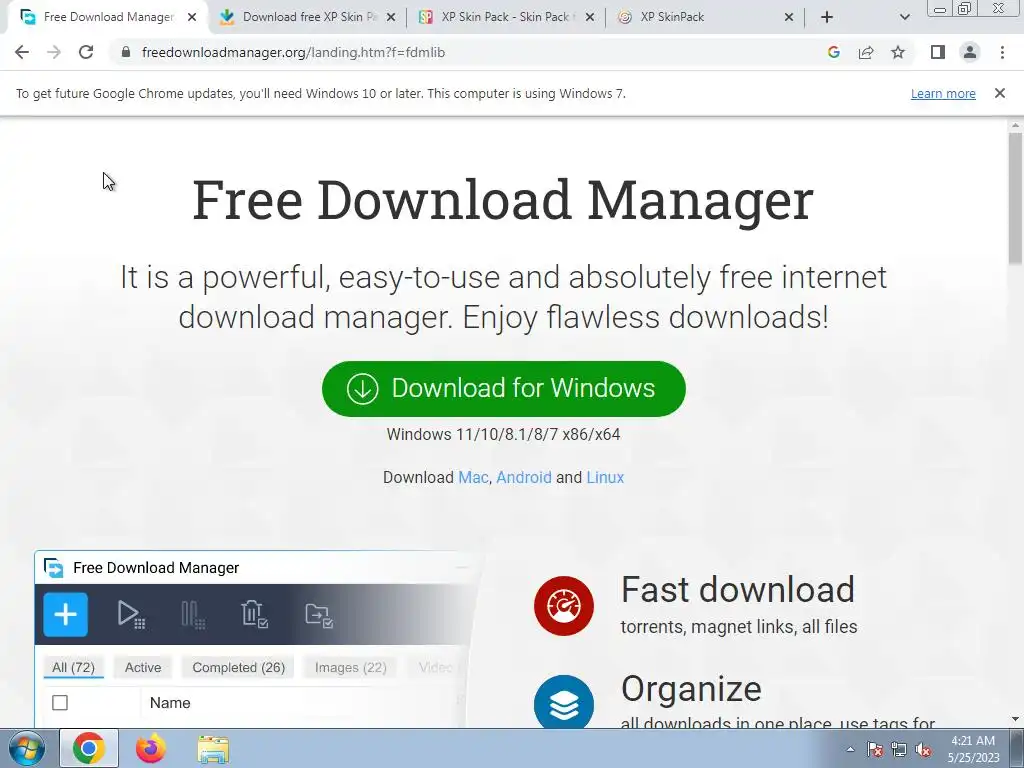Open the Google icon in address bar

833,52
